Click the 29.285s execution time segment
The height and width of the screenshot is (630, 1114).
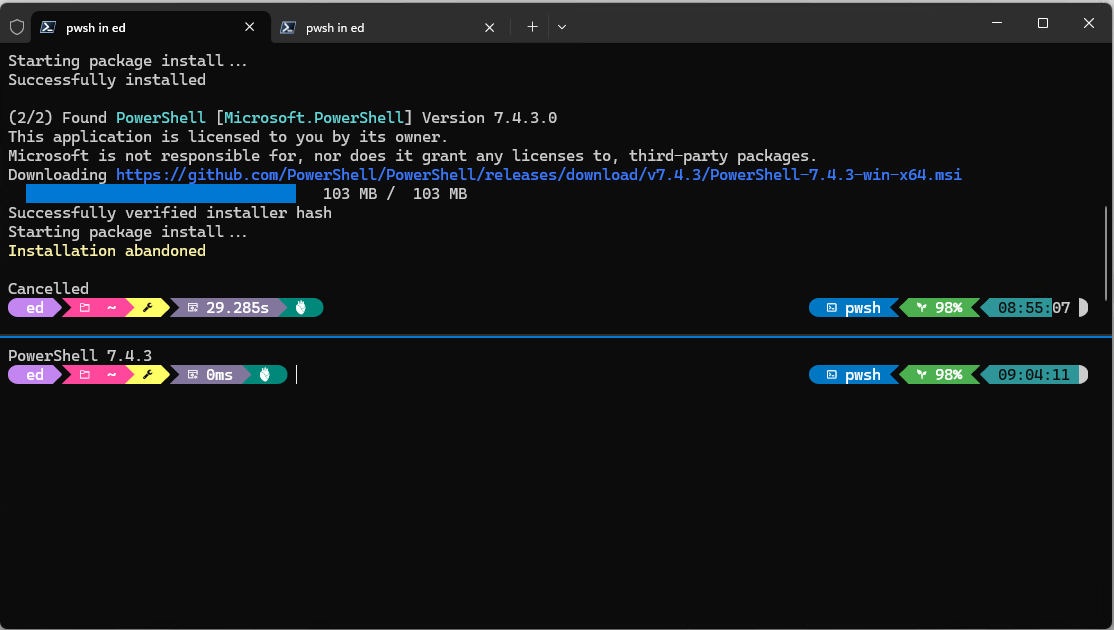coord(228,308)
